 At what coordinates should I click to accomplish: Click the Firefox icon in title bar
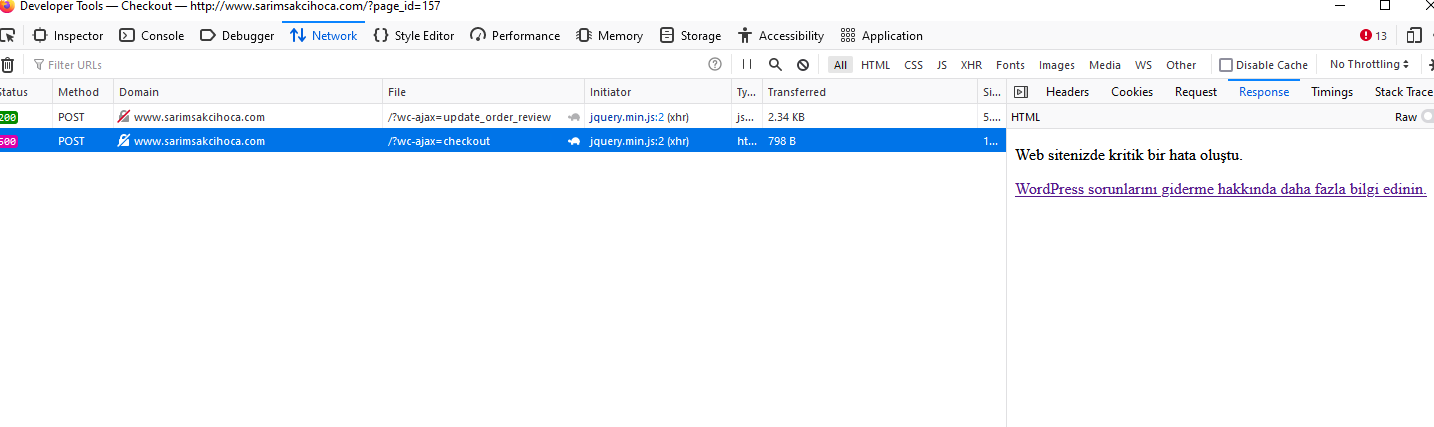(5, 6)
